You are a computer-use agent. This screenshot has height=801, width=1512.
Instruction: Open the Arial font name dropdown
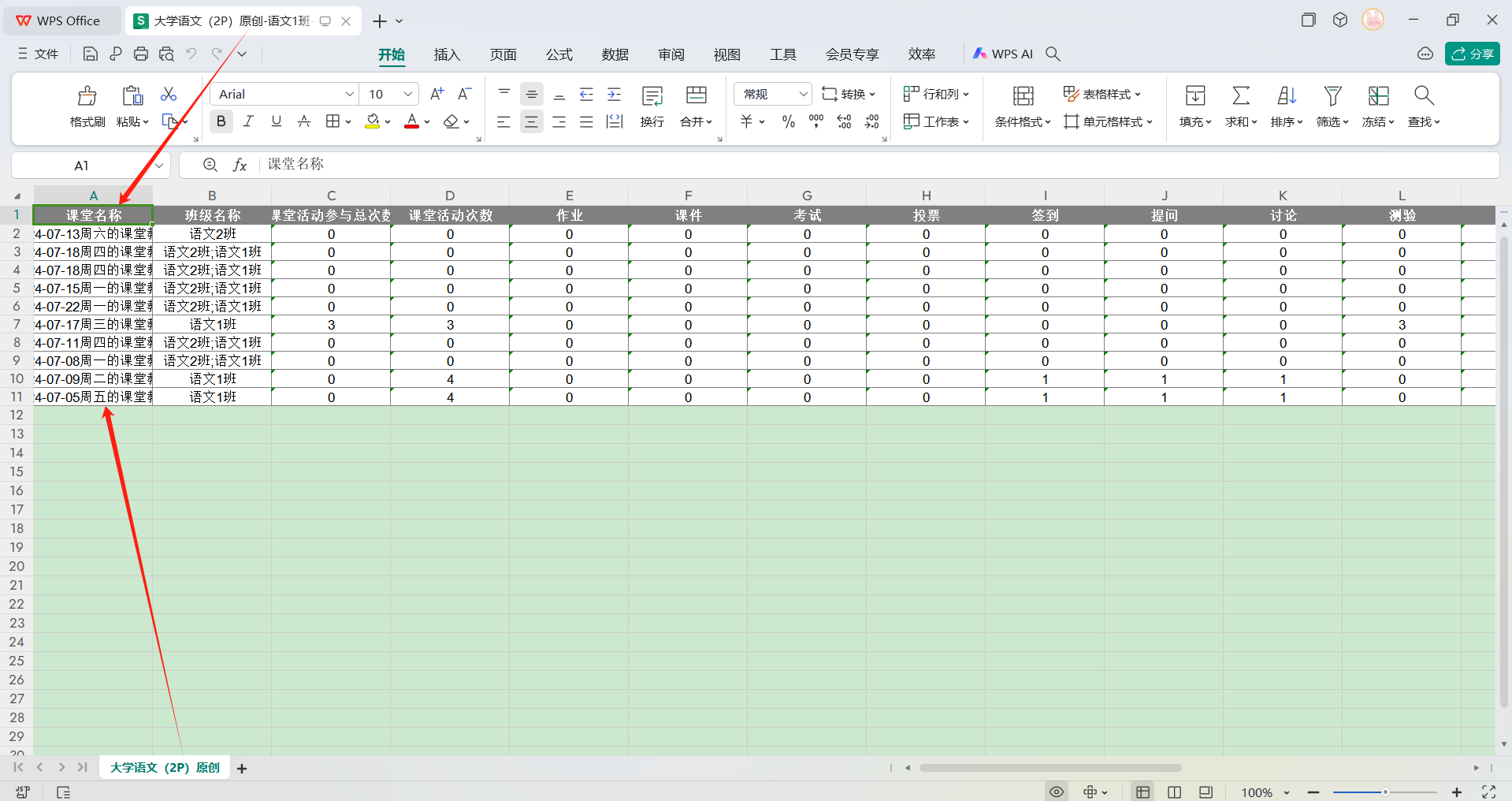coord(349,94)
